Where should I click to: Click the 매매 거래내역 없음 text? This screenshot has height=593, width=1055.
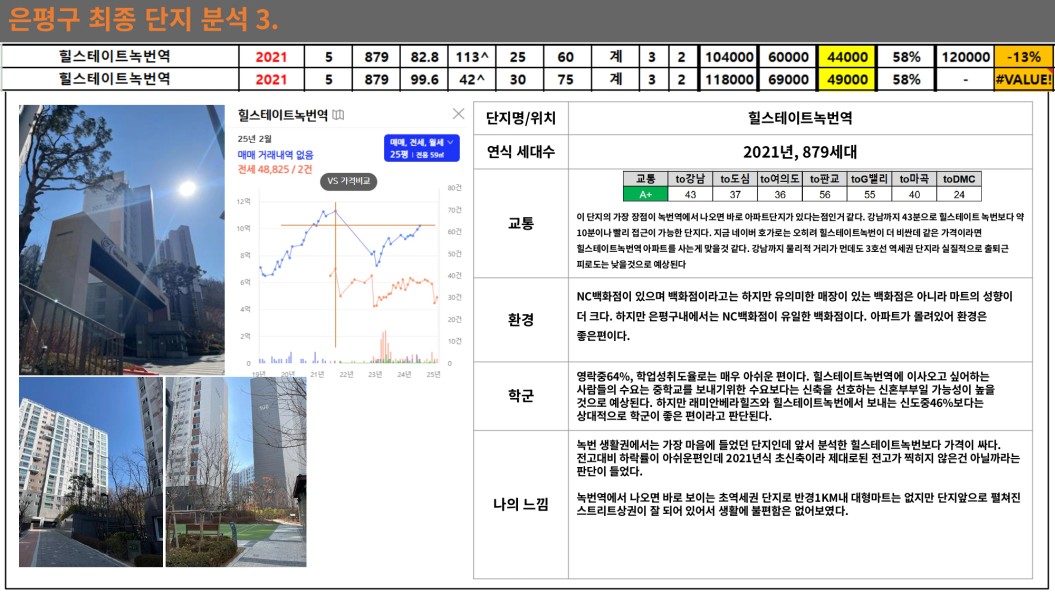tap(275, 155)
